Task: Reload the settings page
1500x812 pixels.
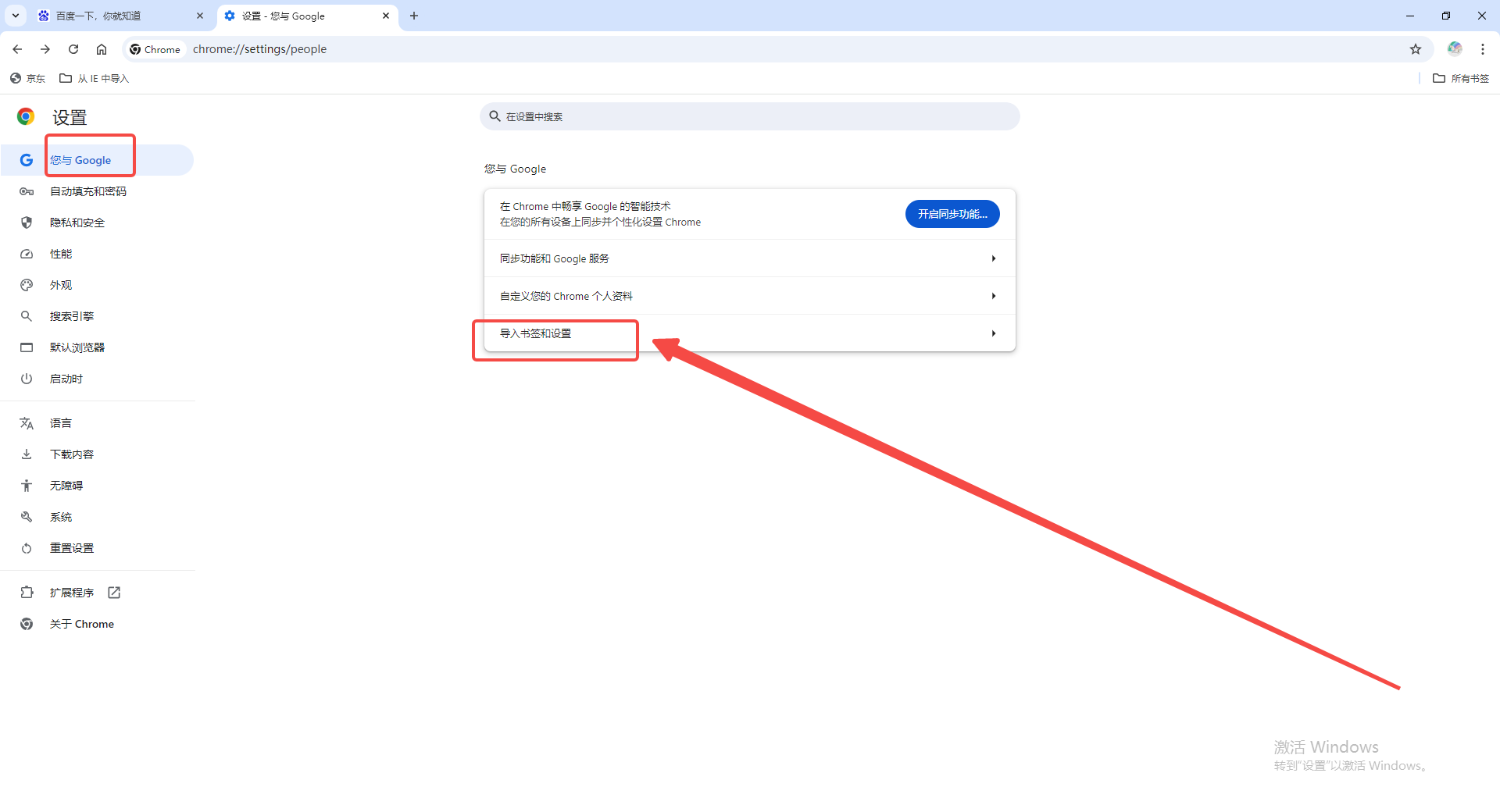Action: pyautogui.click(x=73, y=49)
